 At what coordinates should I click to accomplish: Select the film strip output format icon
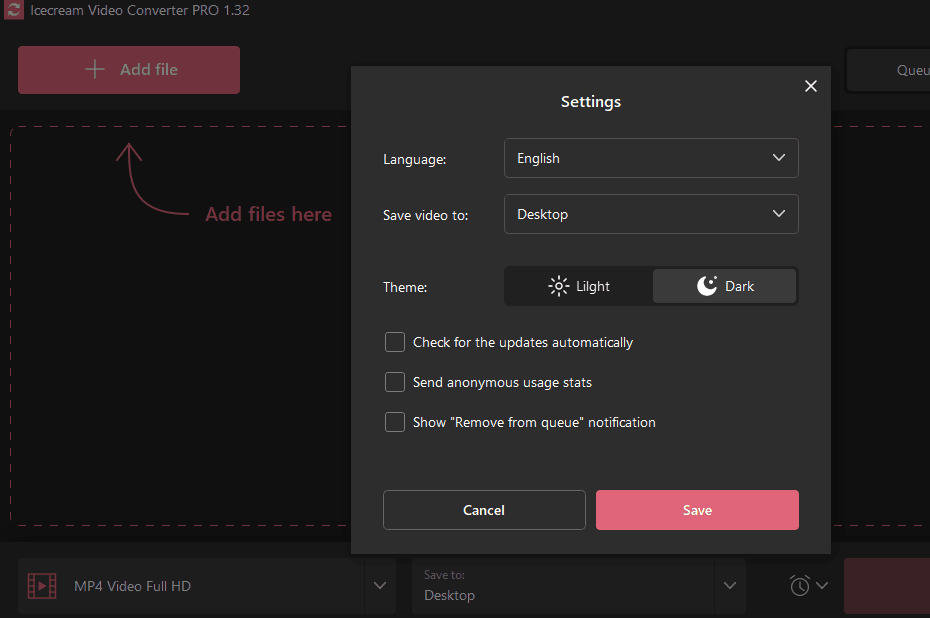point(41,586)
